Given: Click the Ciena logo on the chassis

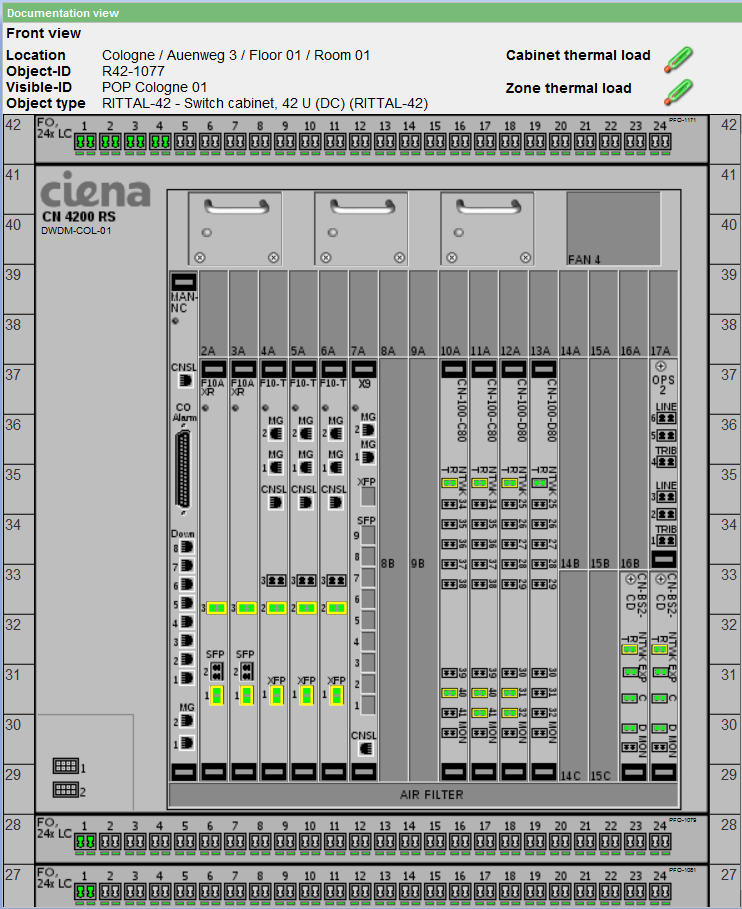Looking at the screenshot, I should click(x=95, y=193).
